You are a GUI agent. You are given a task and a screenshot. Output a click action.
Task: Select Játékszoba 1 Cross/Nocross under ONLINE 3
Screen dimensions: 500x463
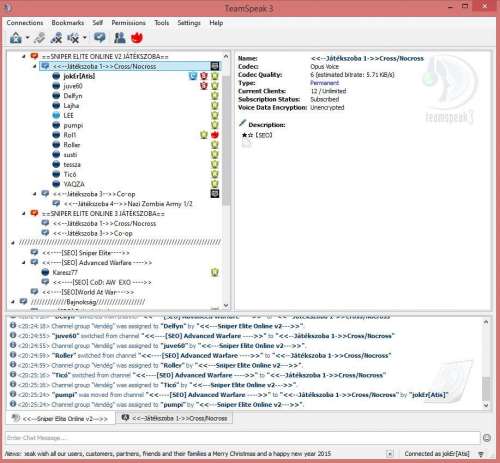coord(104,223)
